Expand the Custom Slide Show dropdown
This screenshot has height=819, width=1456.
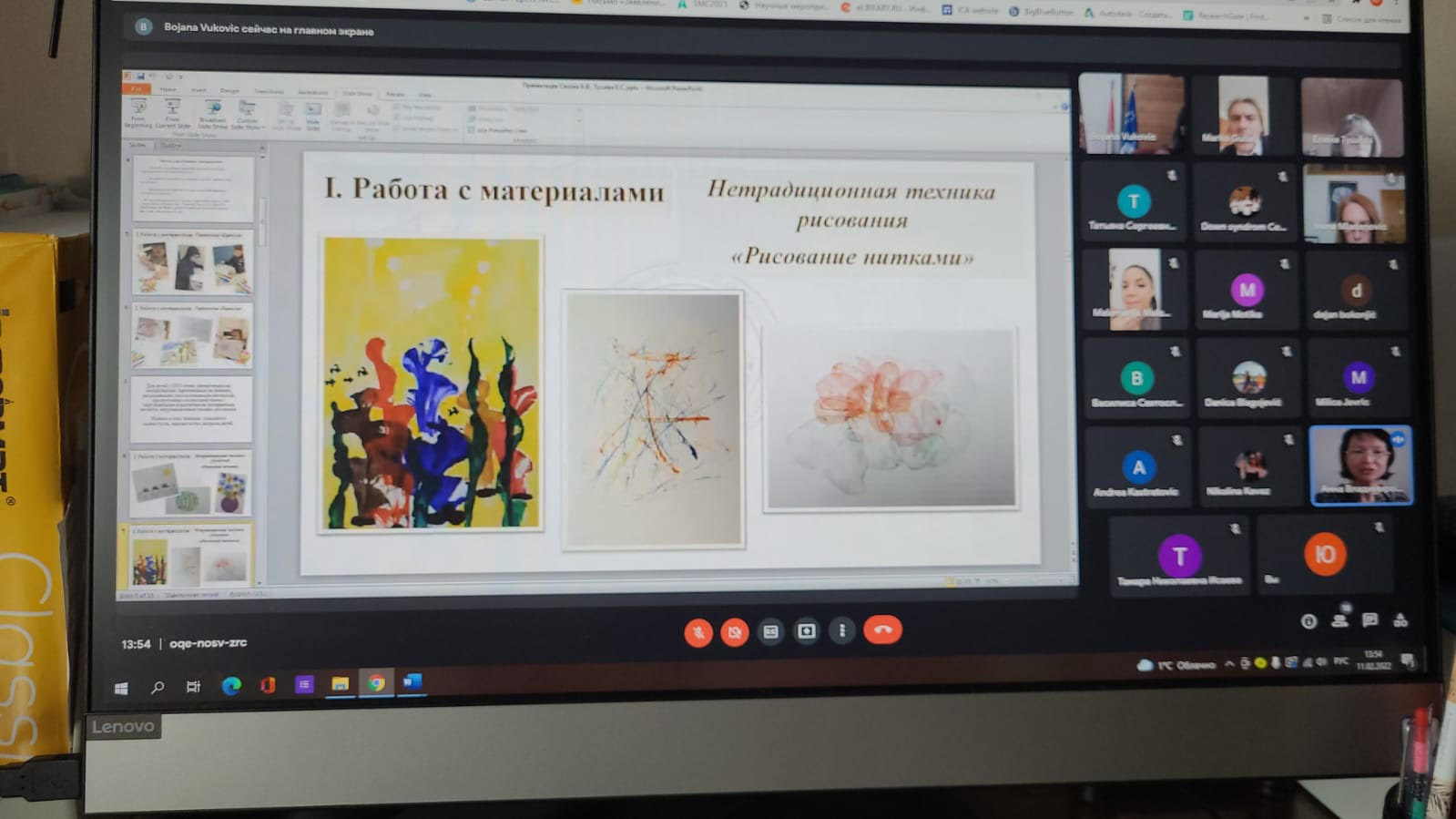(248, 116)
